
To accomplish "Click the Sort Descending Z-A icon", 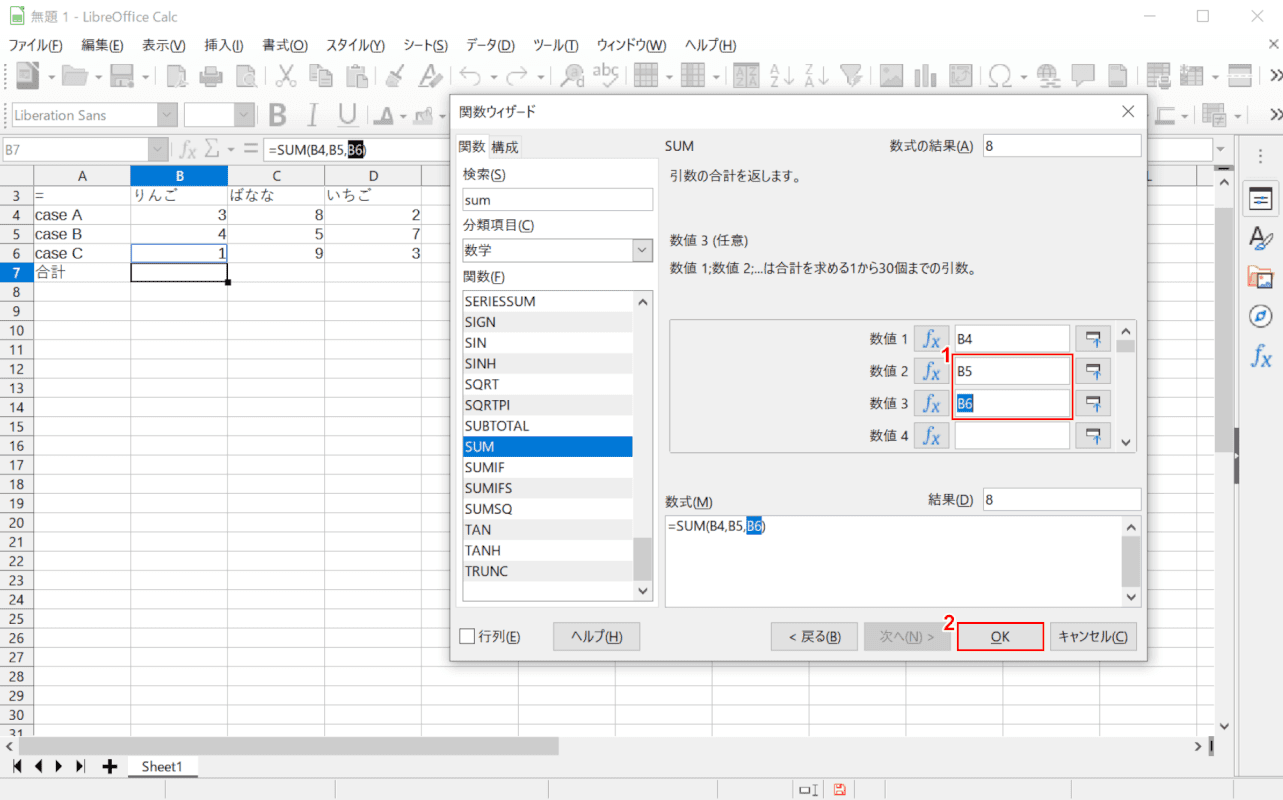I will click(816, 76).
